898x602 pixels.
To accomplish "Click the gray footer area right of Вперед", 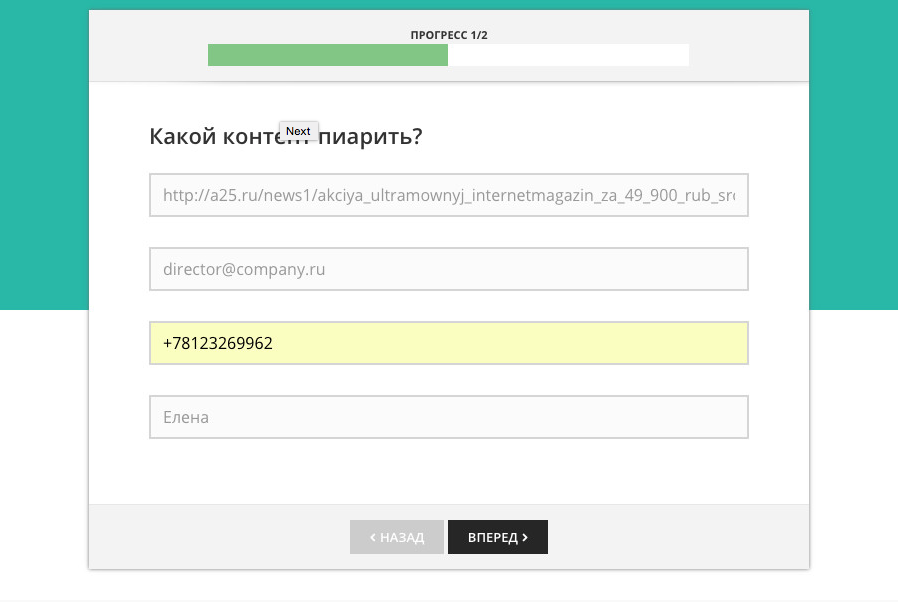I will [x=680, y=537].
